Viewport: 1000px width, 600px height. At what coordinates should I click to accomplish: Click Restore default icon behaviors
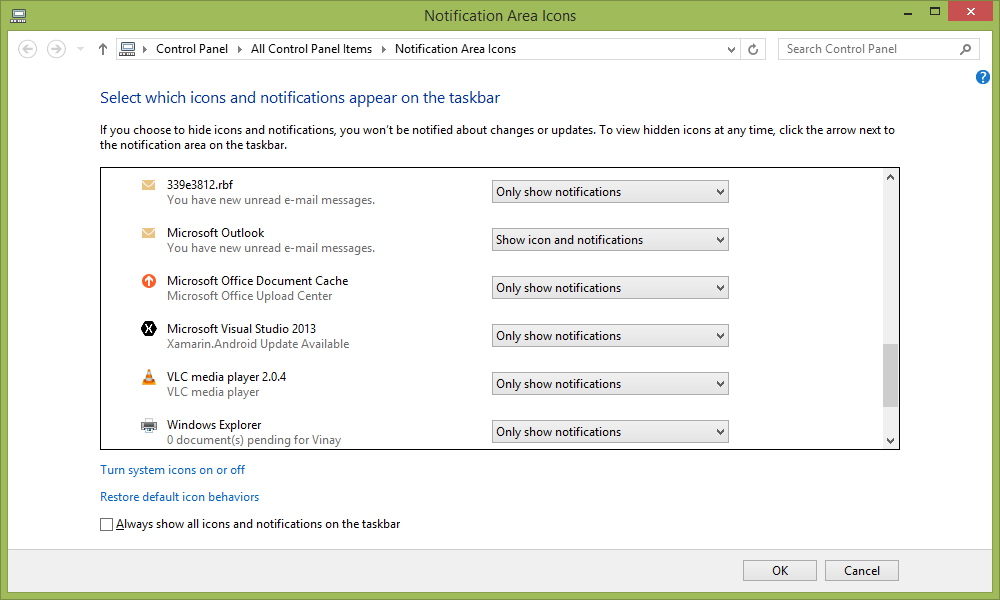pyautogui.click(x=179, y=496)
